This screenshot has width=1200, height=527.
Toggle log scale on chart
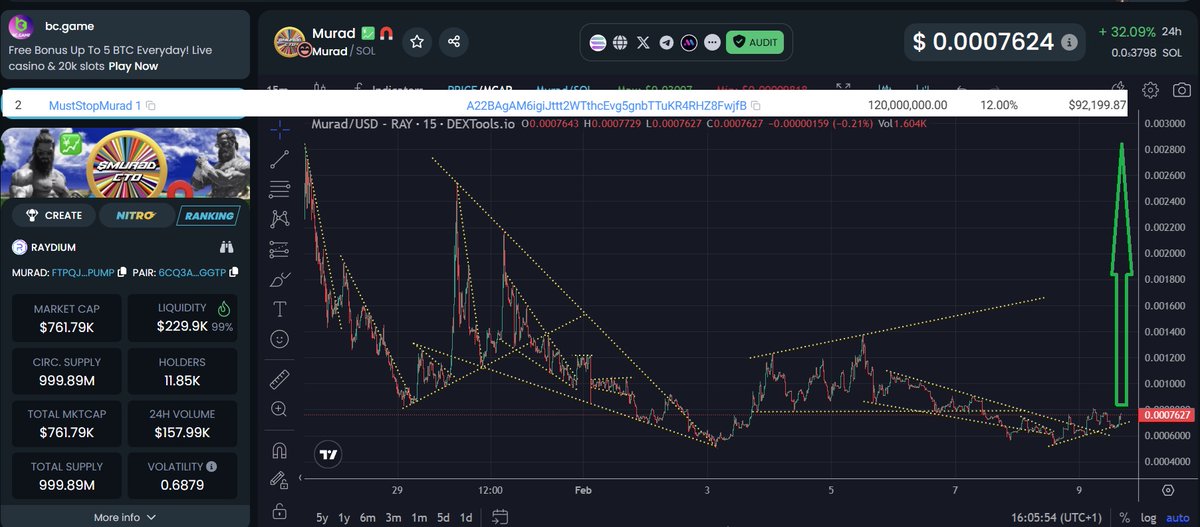coord(1147,517)
